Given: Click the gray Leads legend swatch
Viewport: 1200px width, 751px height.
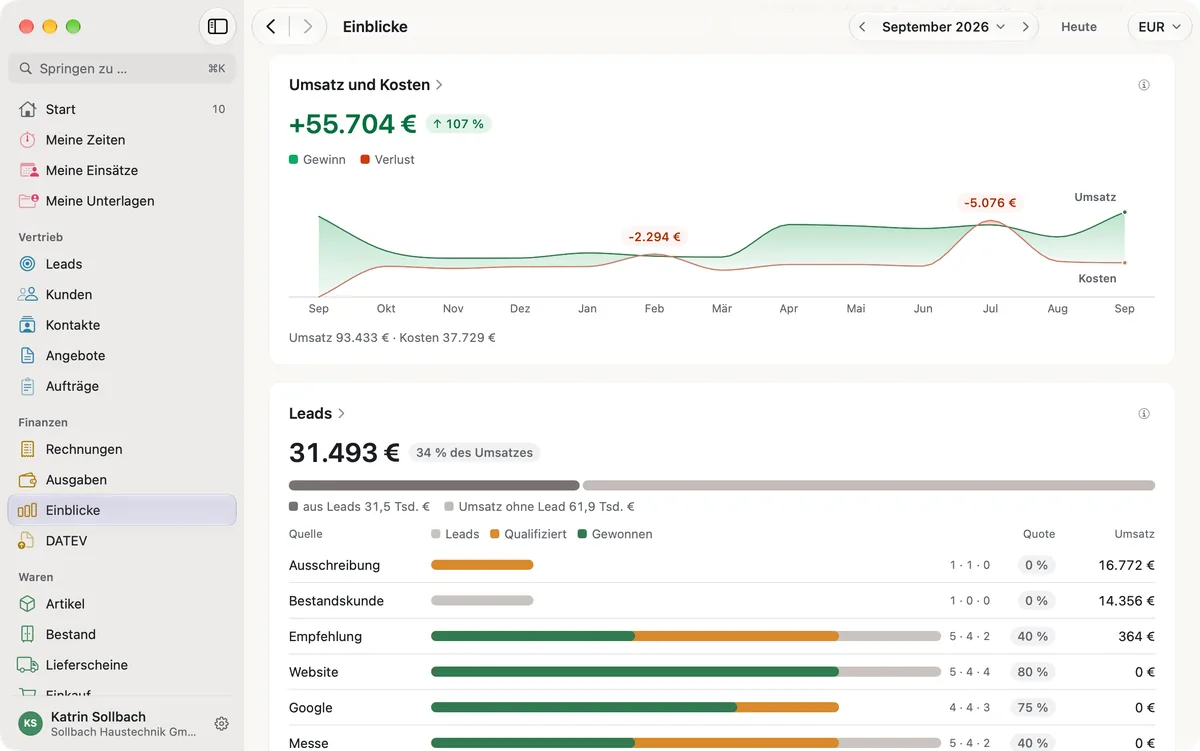Looking at the screenshot, I should [x=436, y=534].
